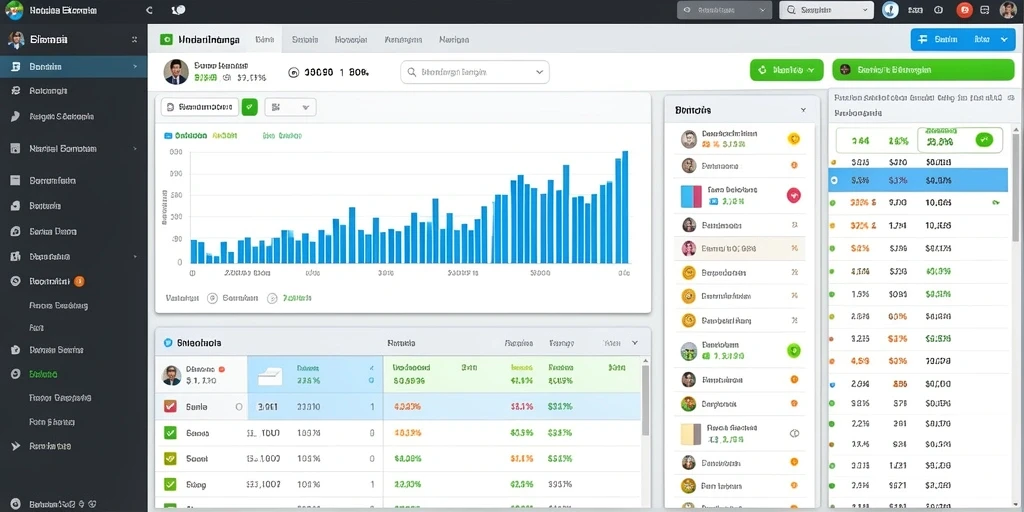
Task: Click the back arrow in the dark top bar
Action: (150, 10)
